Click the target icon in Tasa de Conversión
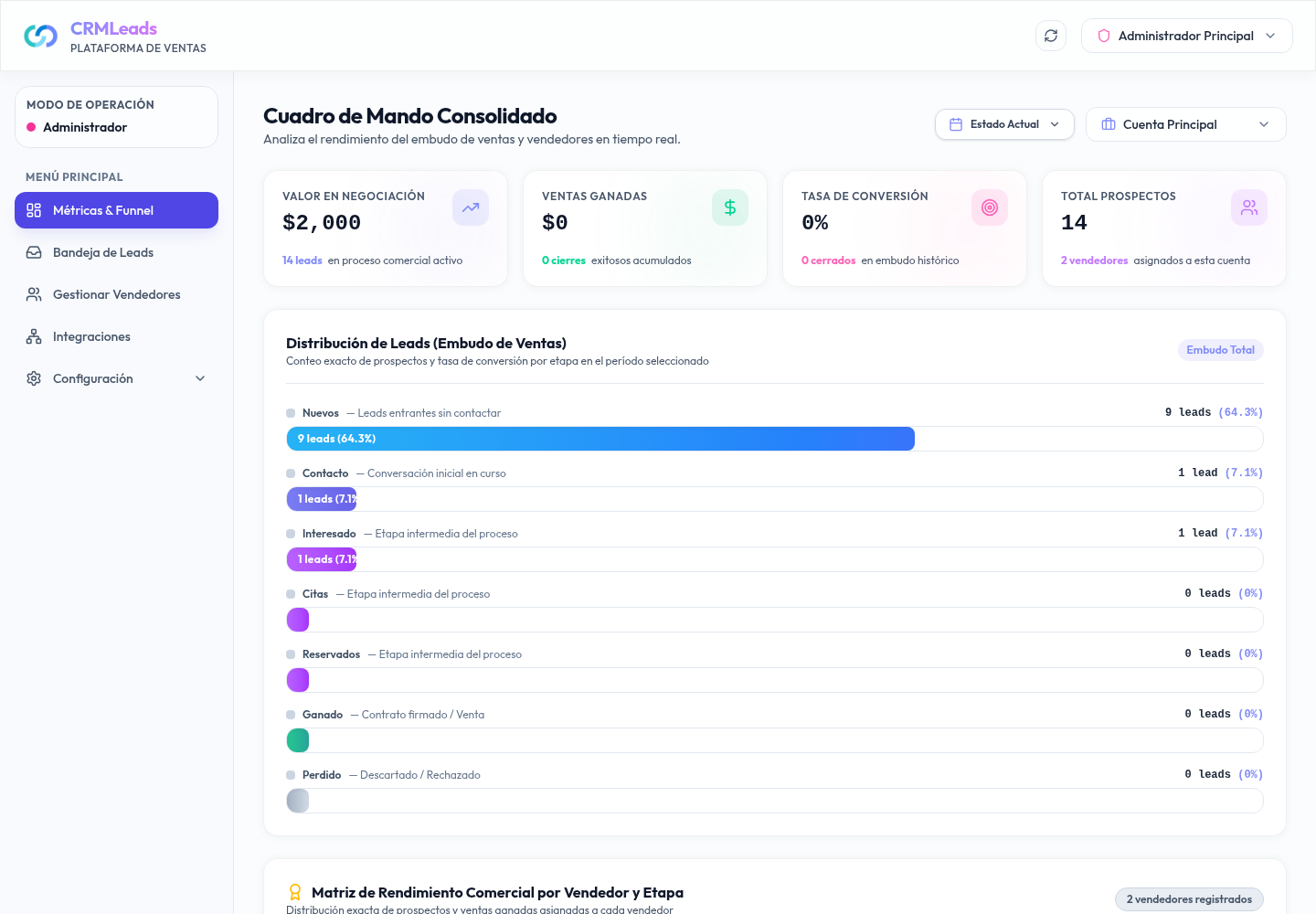 coord(990,207)
